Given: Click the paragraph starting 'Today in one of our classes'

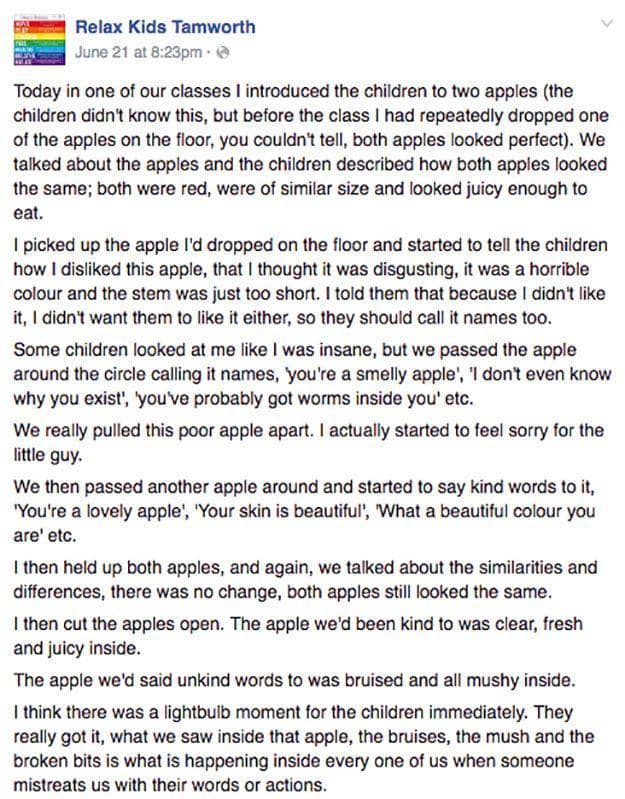Looking at the screenshot, I should [310, 149].
